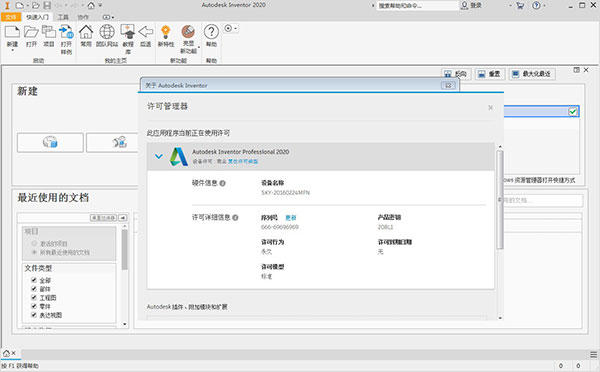
Task: Click the Open Samples (打开样例) icon
Action: click(x=66, y=32)
